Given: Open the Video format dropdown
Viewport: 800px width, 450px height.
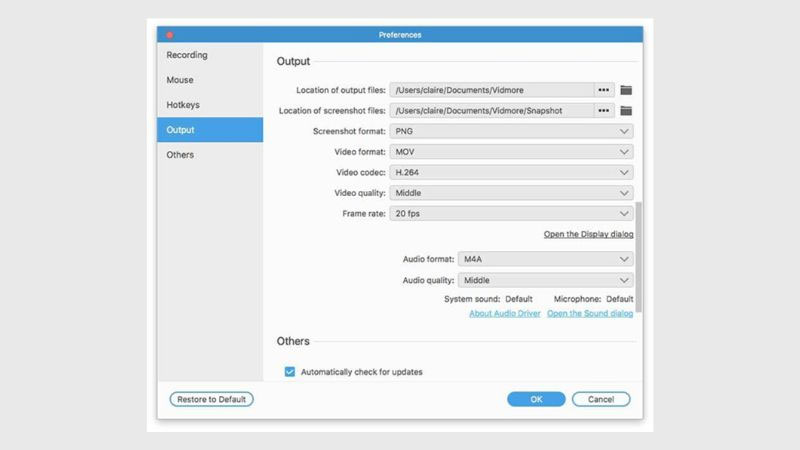Looking at the screenshot, I should pos(511,152).
